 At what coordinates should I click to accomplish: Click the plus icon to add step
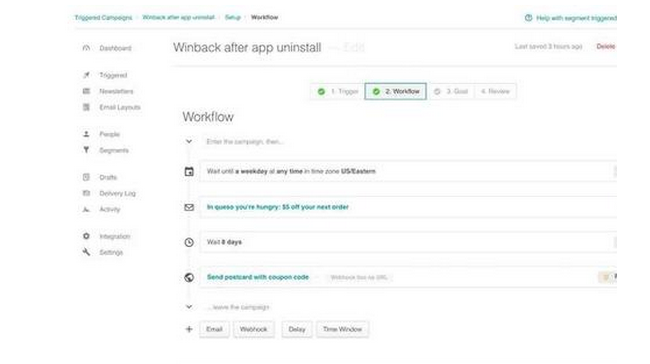189,329
